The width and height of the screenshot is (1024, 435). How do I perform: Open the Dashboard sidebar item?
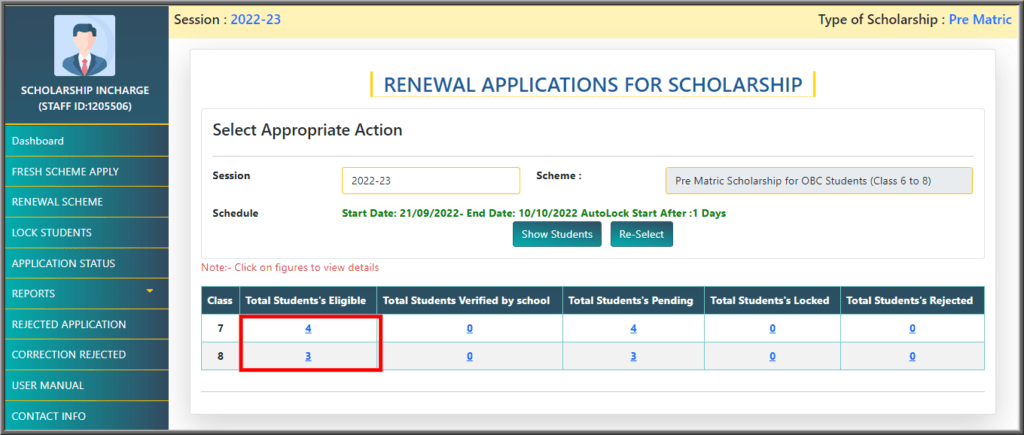coord(87,141)
